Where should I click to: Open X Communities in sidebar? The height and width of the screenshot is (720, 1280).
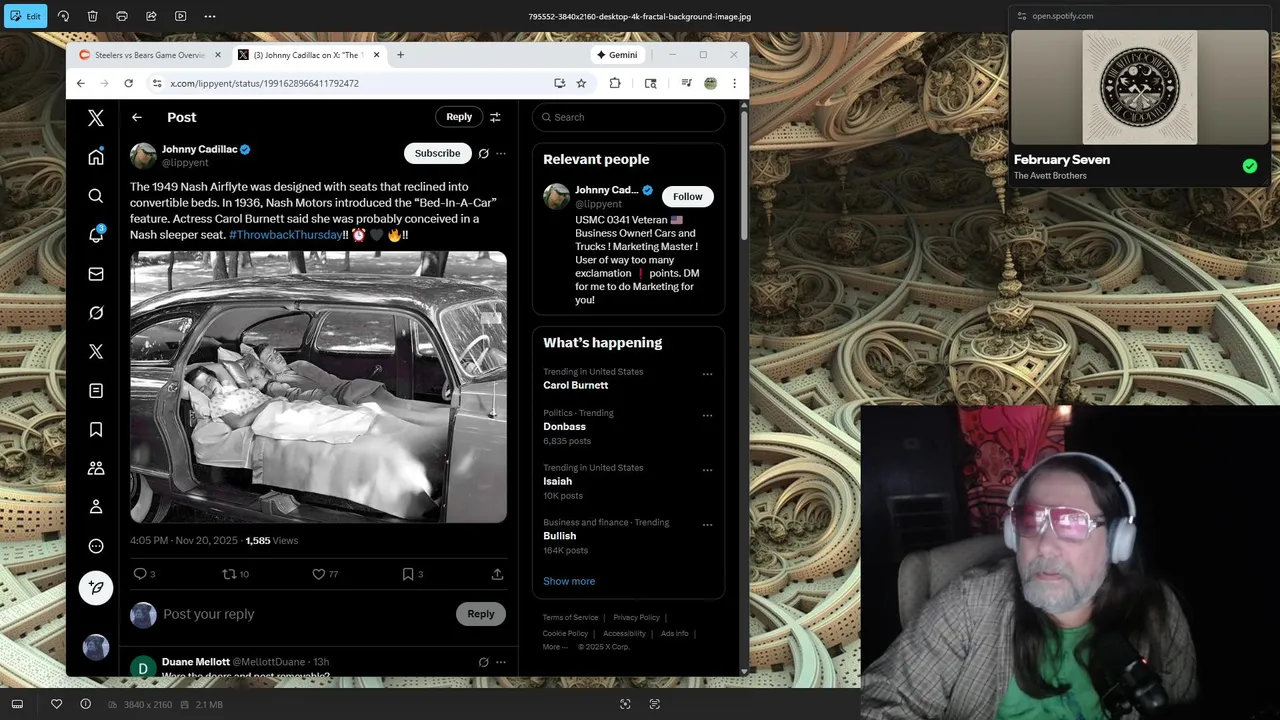(96, 468)
